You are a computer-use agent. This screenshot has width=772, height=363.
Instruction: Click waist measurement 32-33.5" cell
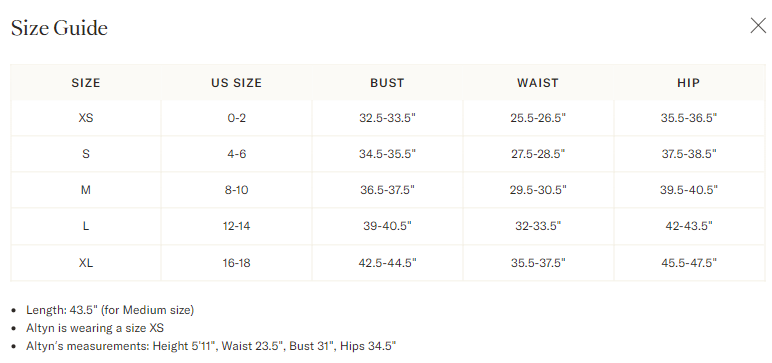538,227
